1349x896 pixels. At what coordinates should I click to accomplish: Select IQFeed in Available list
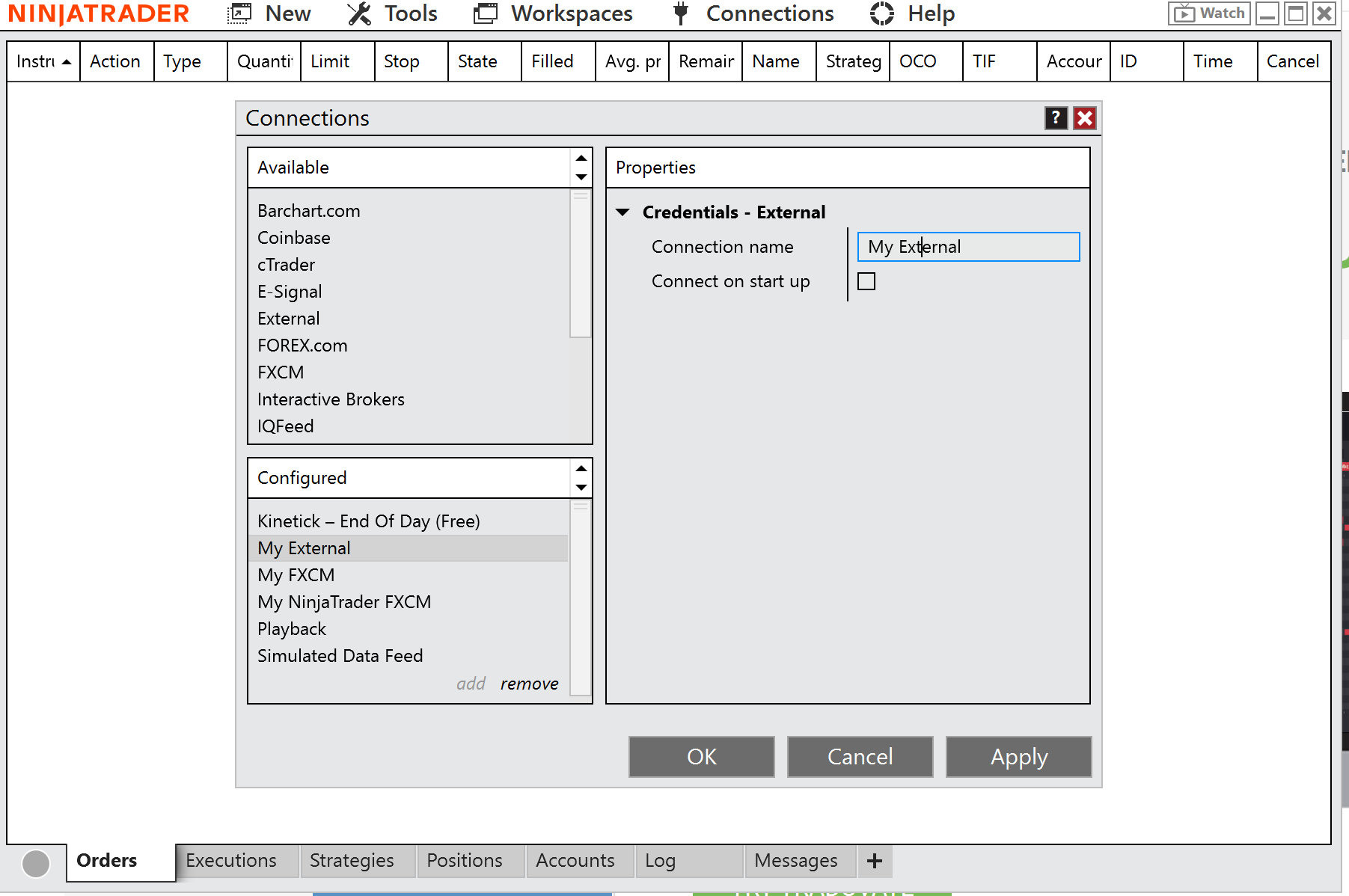point(286,426)
